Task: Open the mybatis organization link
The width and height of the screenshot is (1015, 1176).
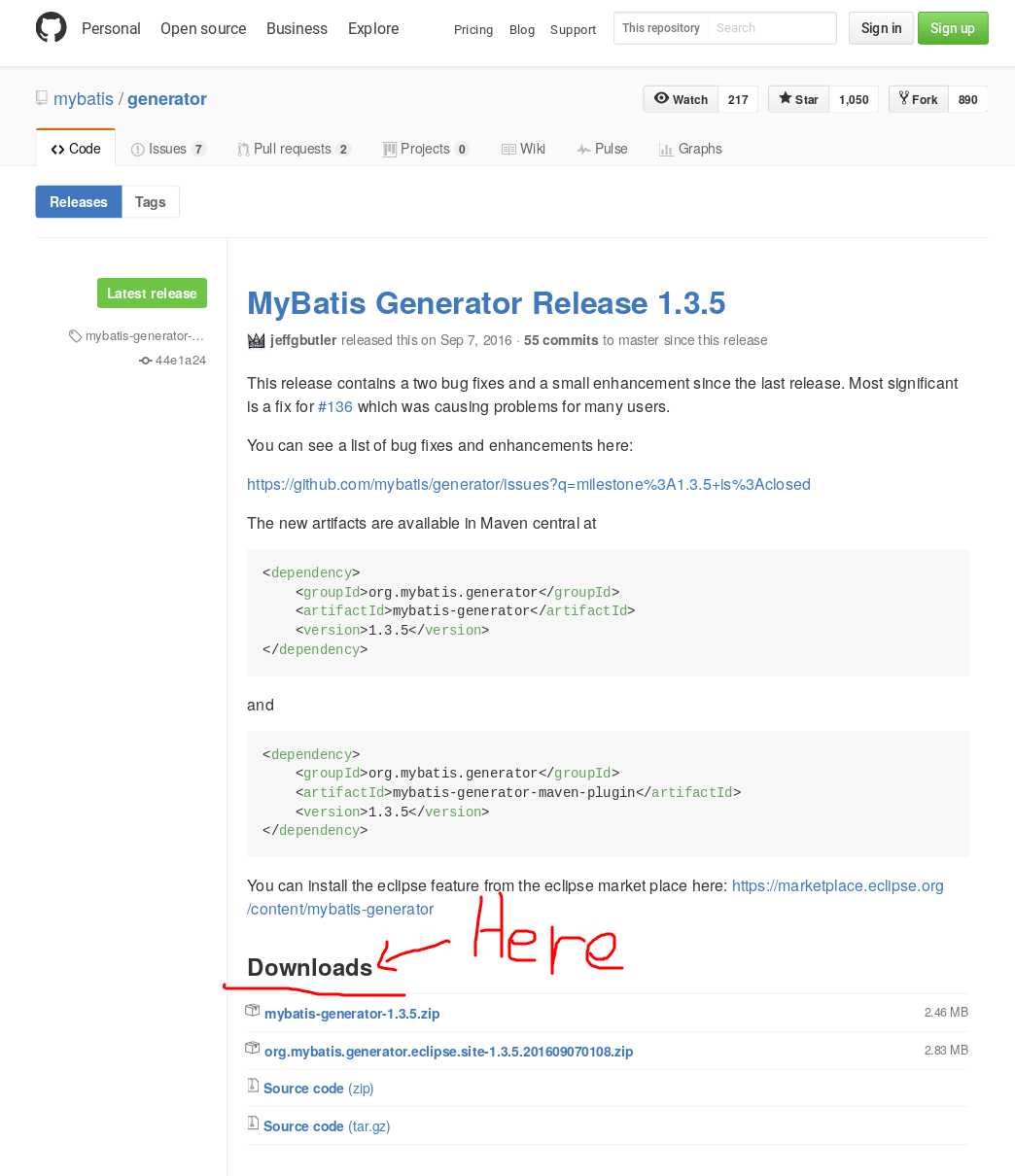Action: [x=84, y=99]
